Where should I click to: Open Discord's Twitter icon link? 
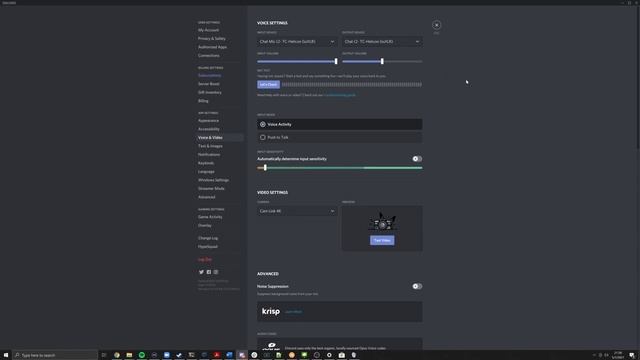[x=201, y=272]
